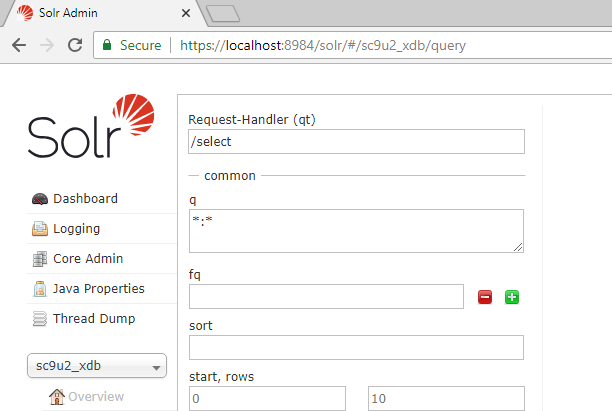This screenshot has height=411, width=612.
Task: Click the q textarea resize handle
Action: [518, 247]
